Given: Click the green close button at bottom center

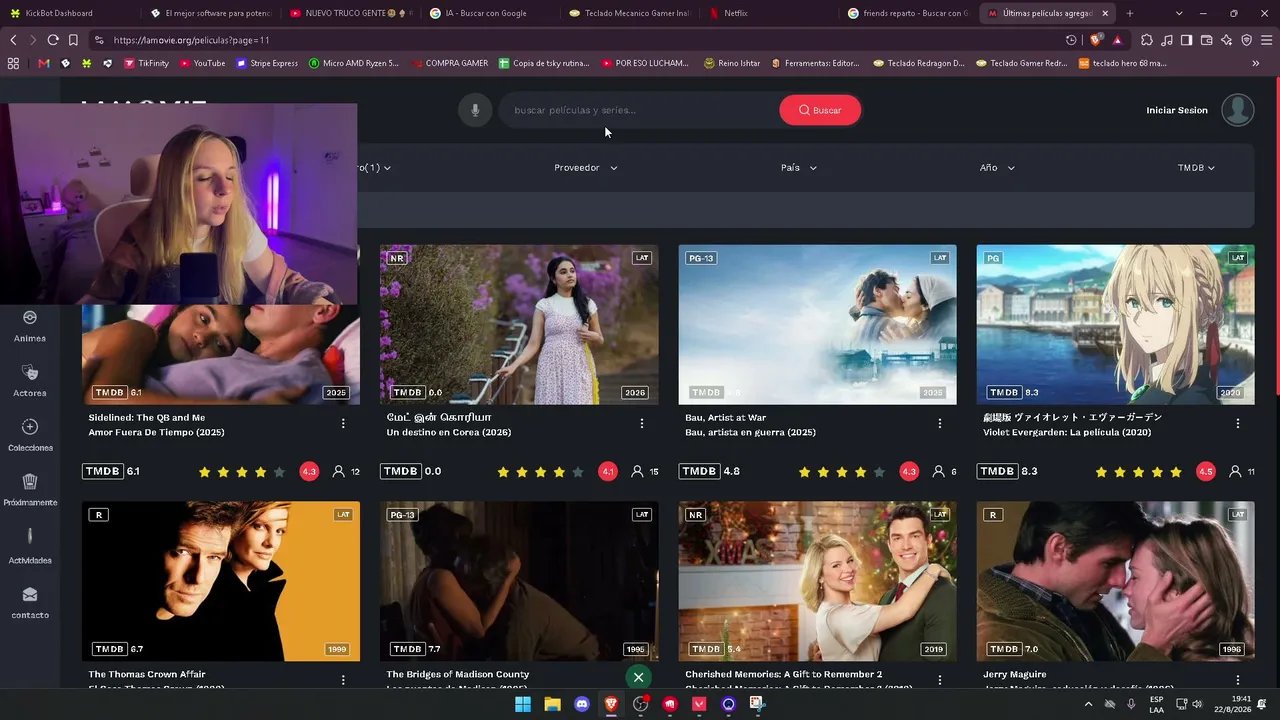Looking at the screenshot, I should coord(638,677).
